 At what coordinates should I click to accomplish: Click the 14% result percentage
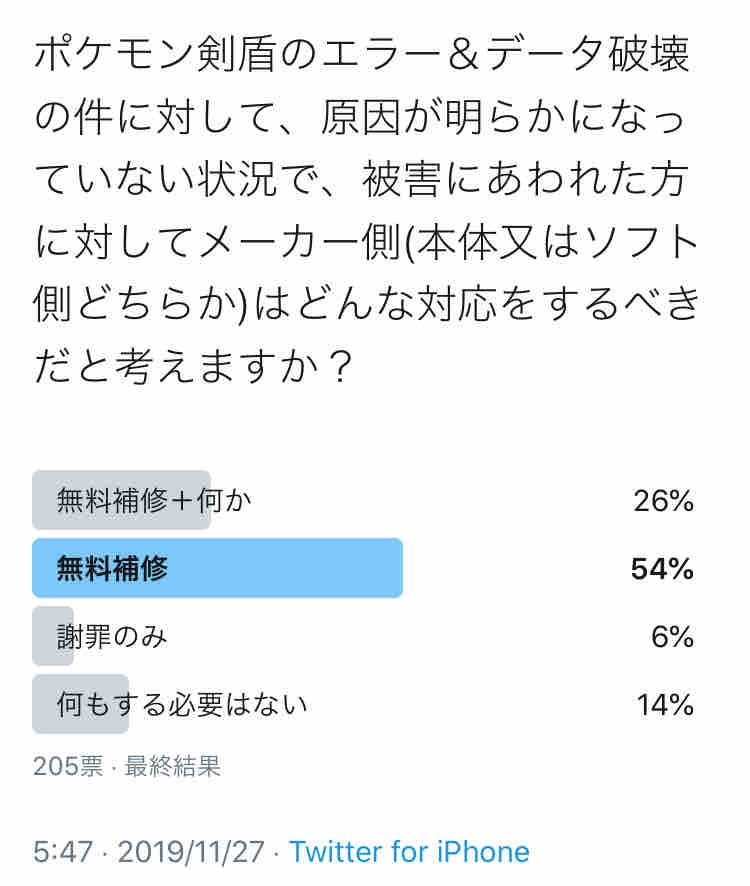(x=665, y=705)
